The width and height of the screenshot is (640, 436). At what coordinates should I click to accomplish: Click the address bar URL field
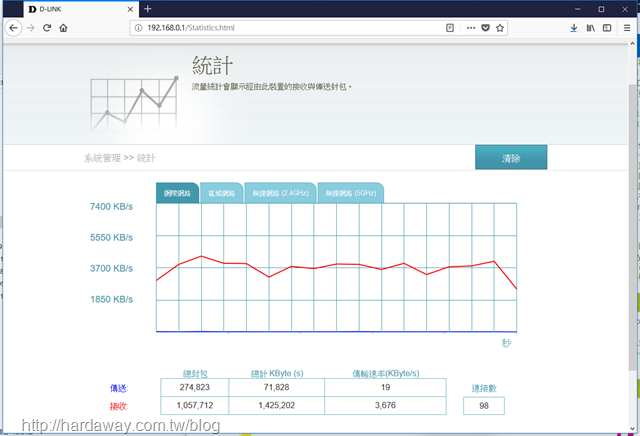click(300, 27)
